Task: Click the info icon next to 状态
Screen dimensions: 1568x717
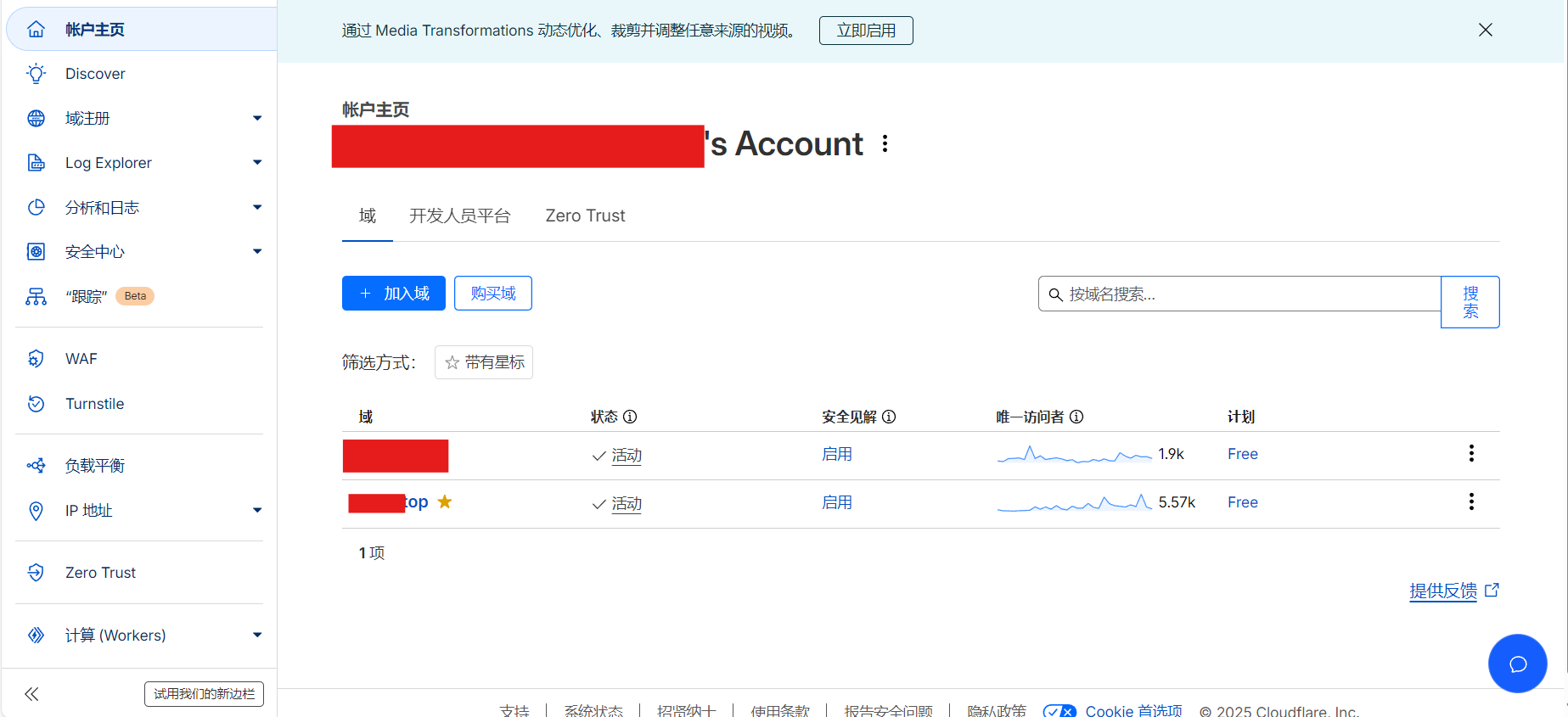Action: (x=630, y=417)
